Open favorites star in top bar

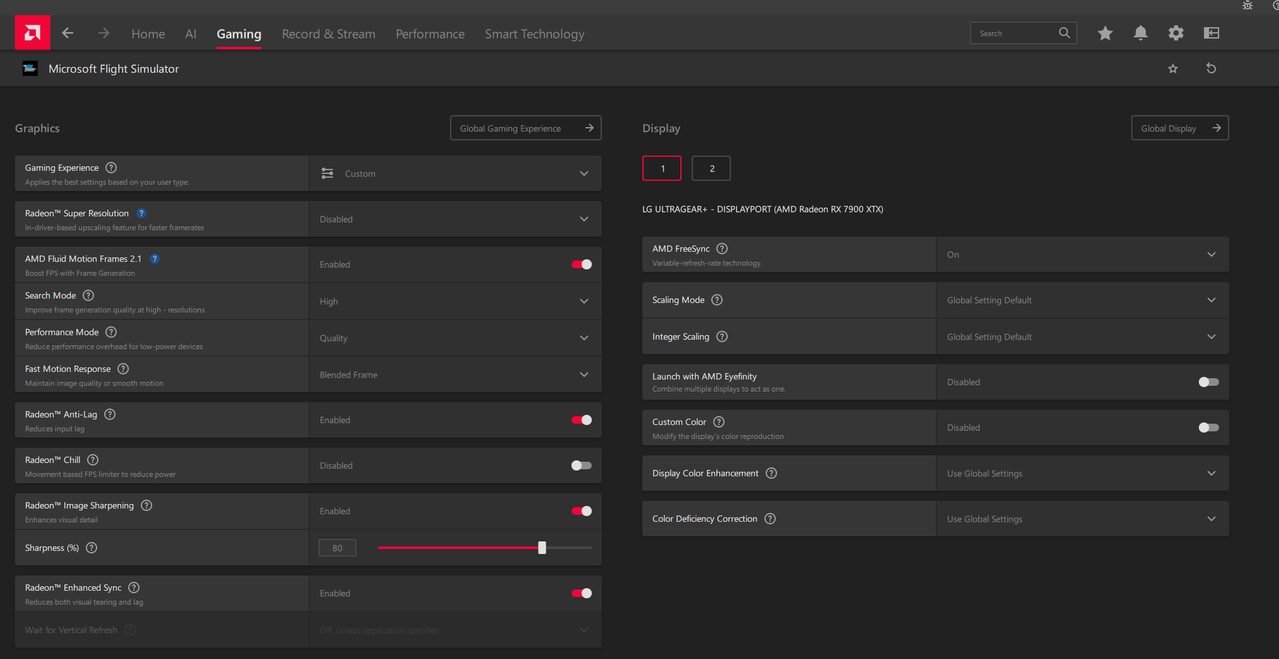pyautogui.click(x=1105, y=33)
